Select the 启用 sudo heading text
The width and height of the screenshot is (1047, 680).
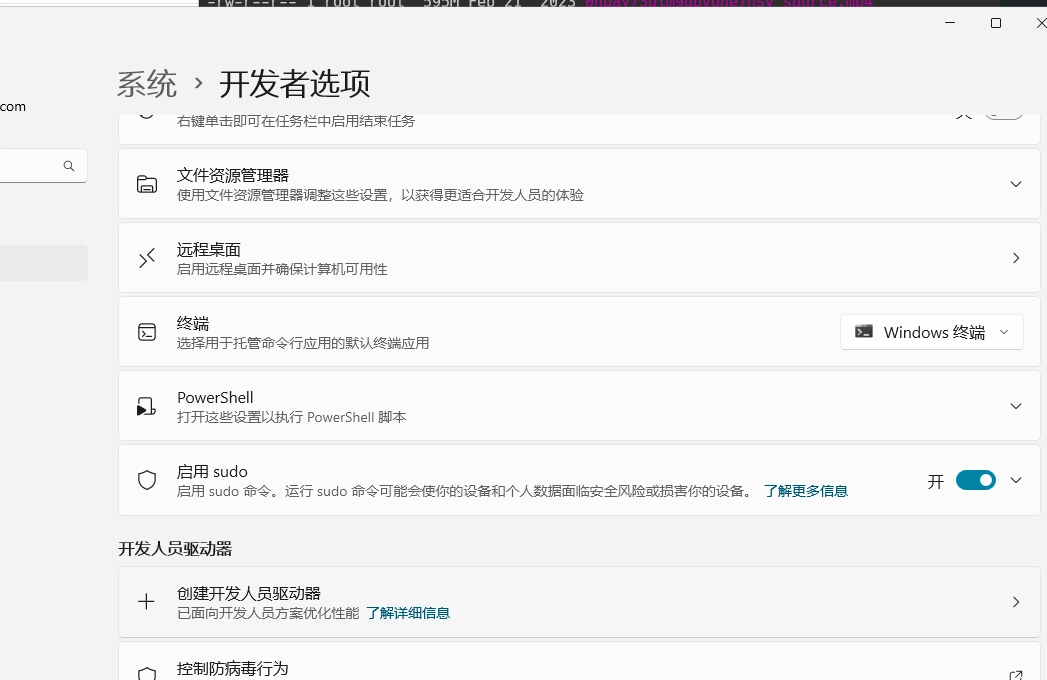click(x=212, y=472)
